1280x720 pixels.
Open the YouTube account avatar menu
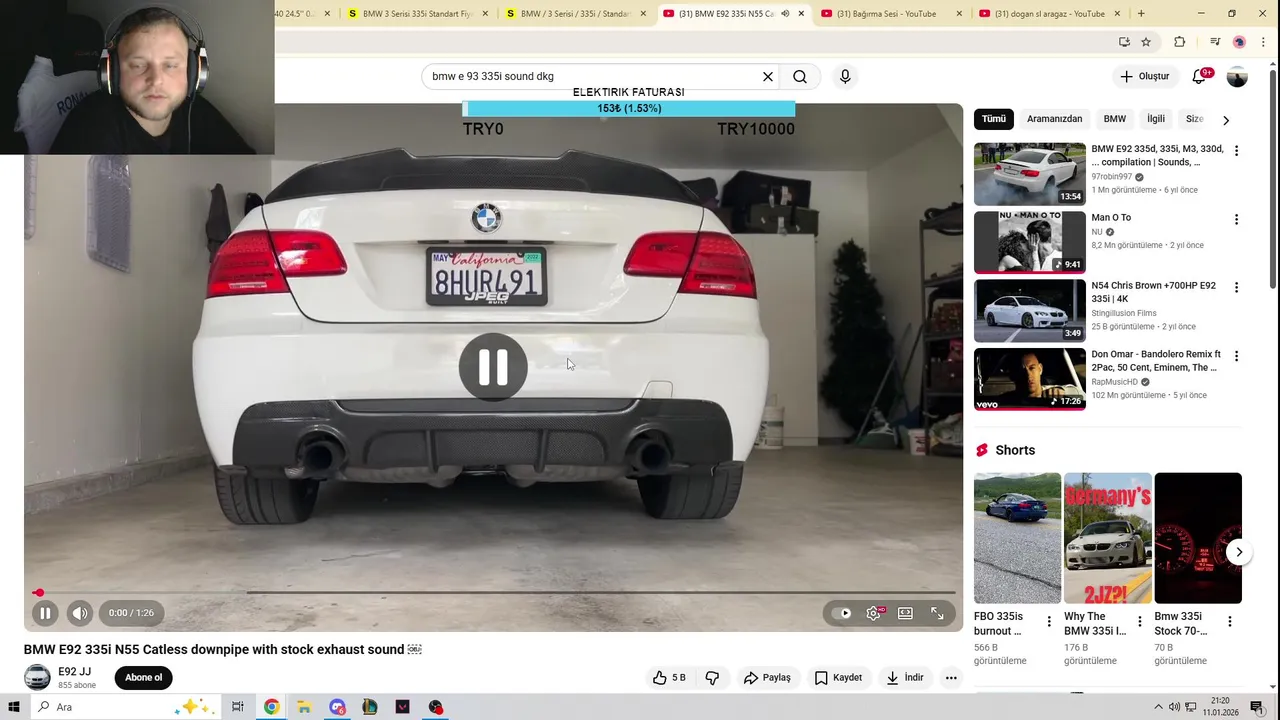pyautogui.click(x=1237, y=77)
